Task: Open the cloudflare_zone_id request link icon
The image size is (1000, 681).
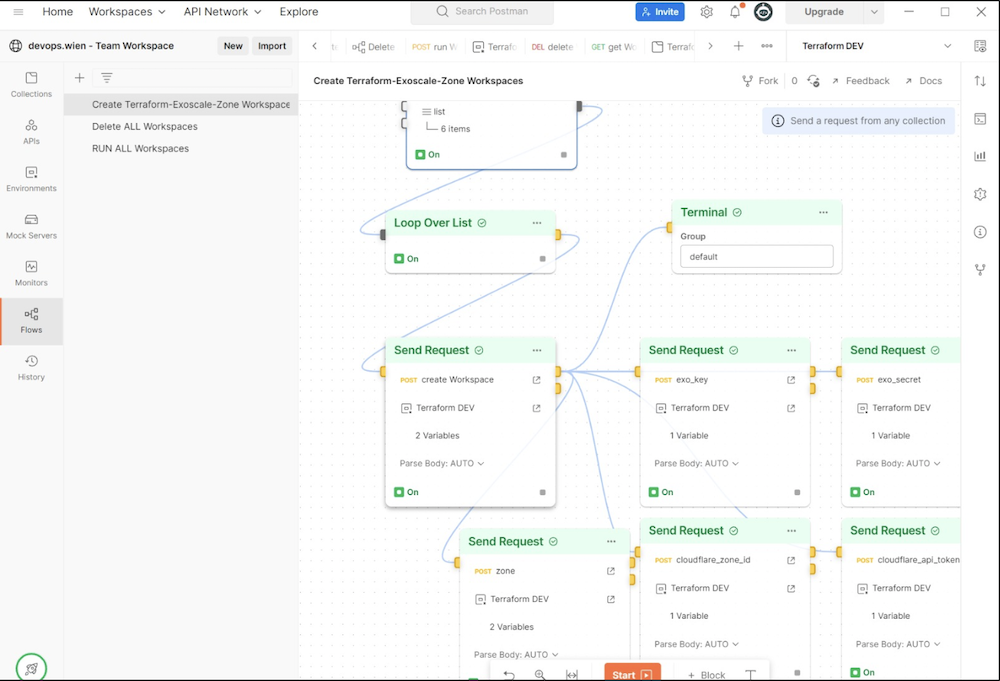Action: (791, 560)
